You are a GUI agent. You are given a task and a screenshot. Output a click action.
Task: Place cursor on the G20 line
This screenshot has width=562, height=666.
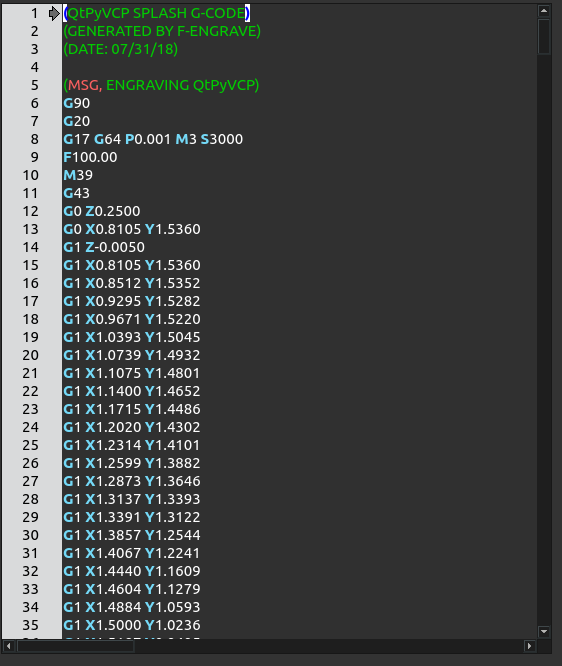[76, 121]
